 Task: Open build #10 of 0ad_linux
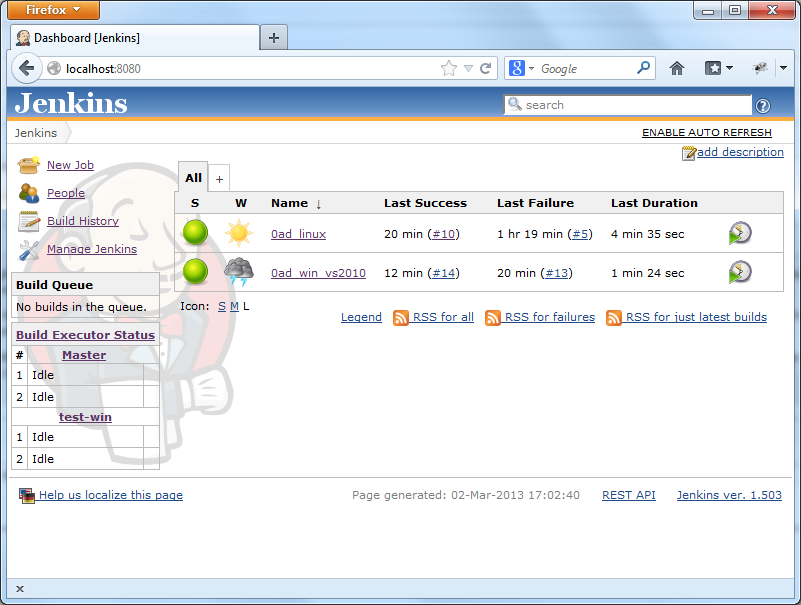(x=443, y=234)
